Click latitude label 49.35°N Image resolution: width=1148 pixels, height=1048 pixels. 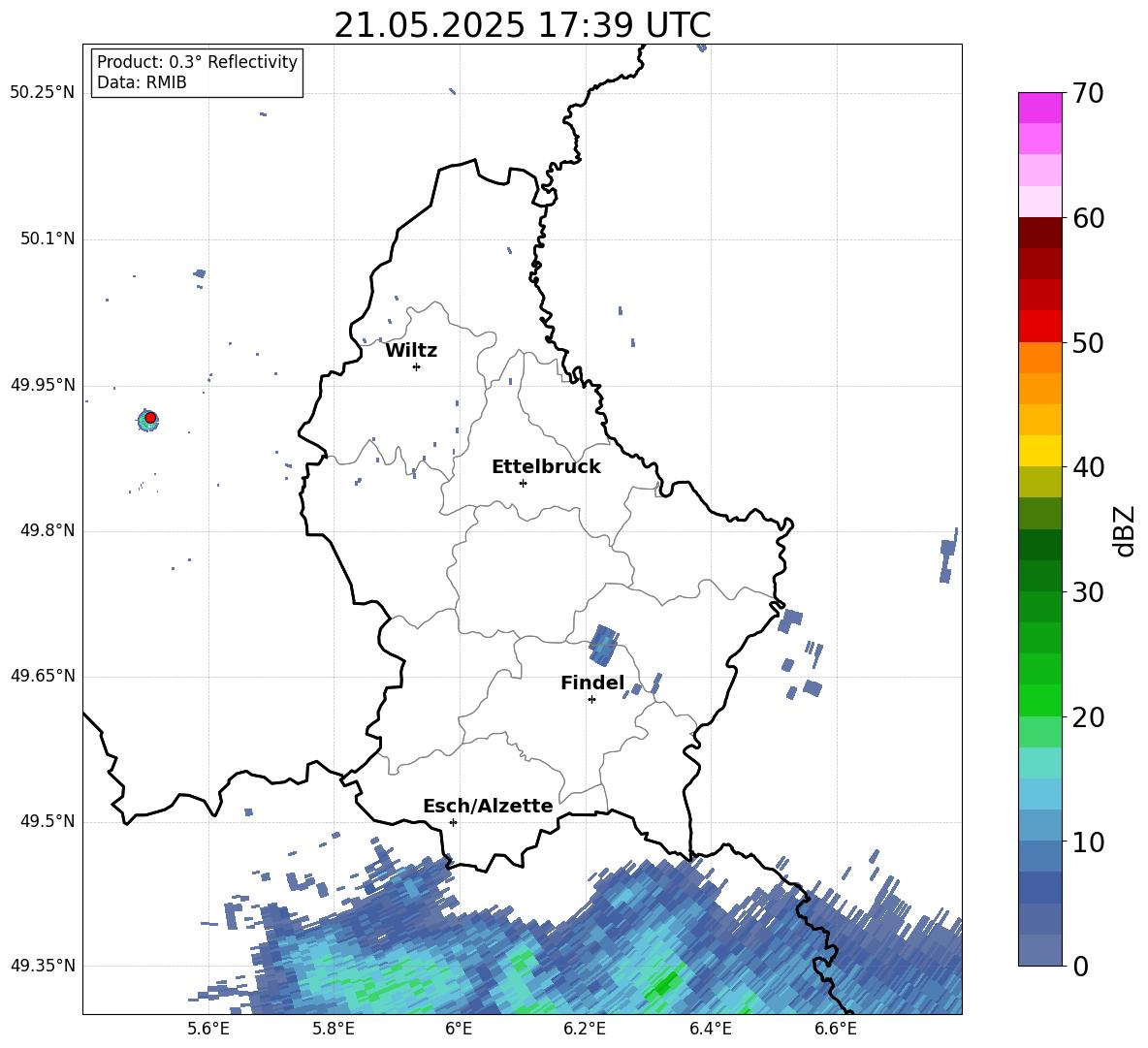pos(43,966)
